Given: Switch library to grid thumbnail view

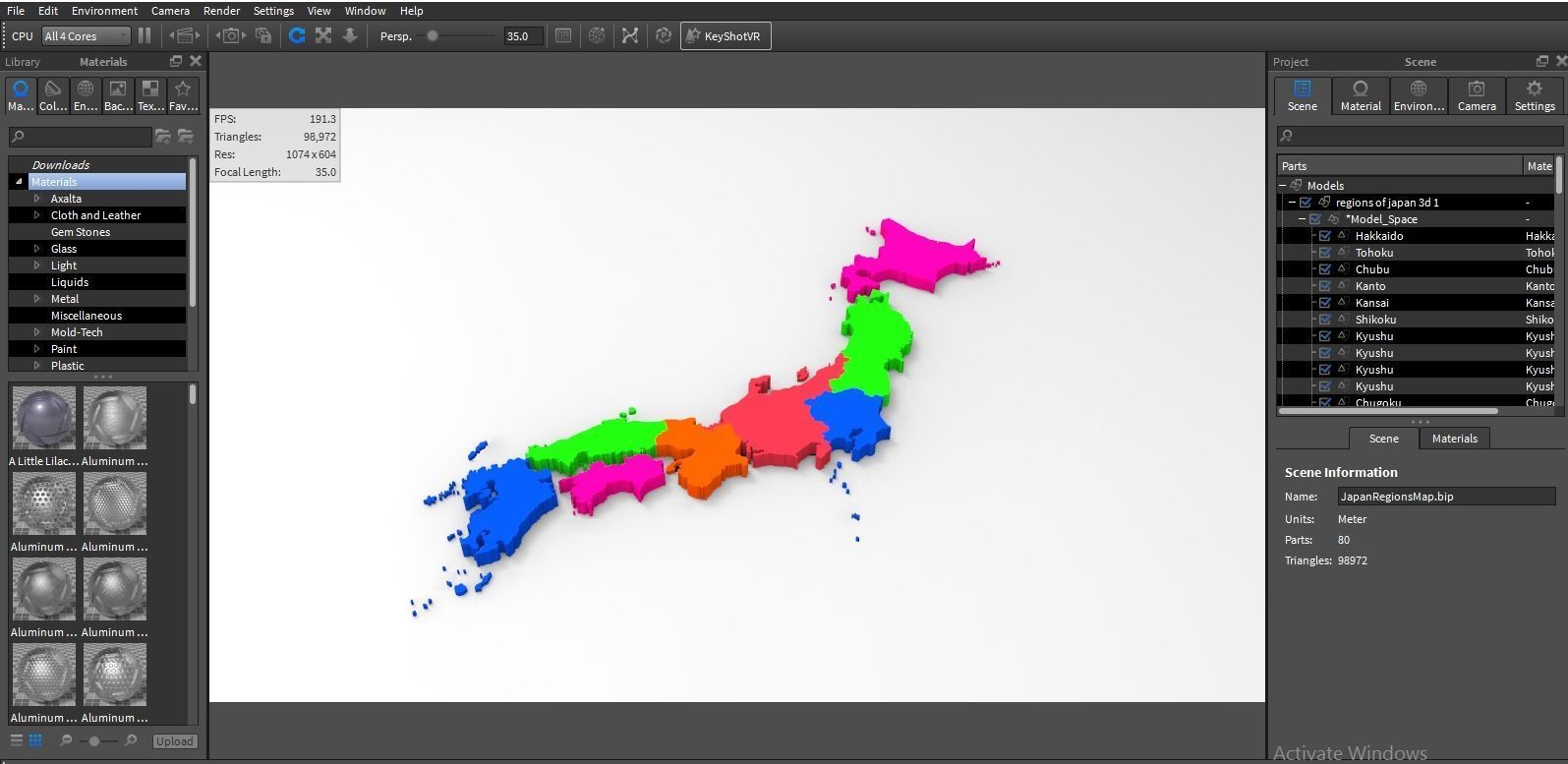Looking at the screenshot, I should point(35,740).
